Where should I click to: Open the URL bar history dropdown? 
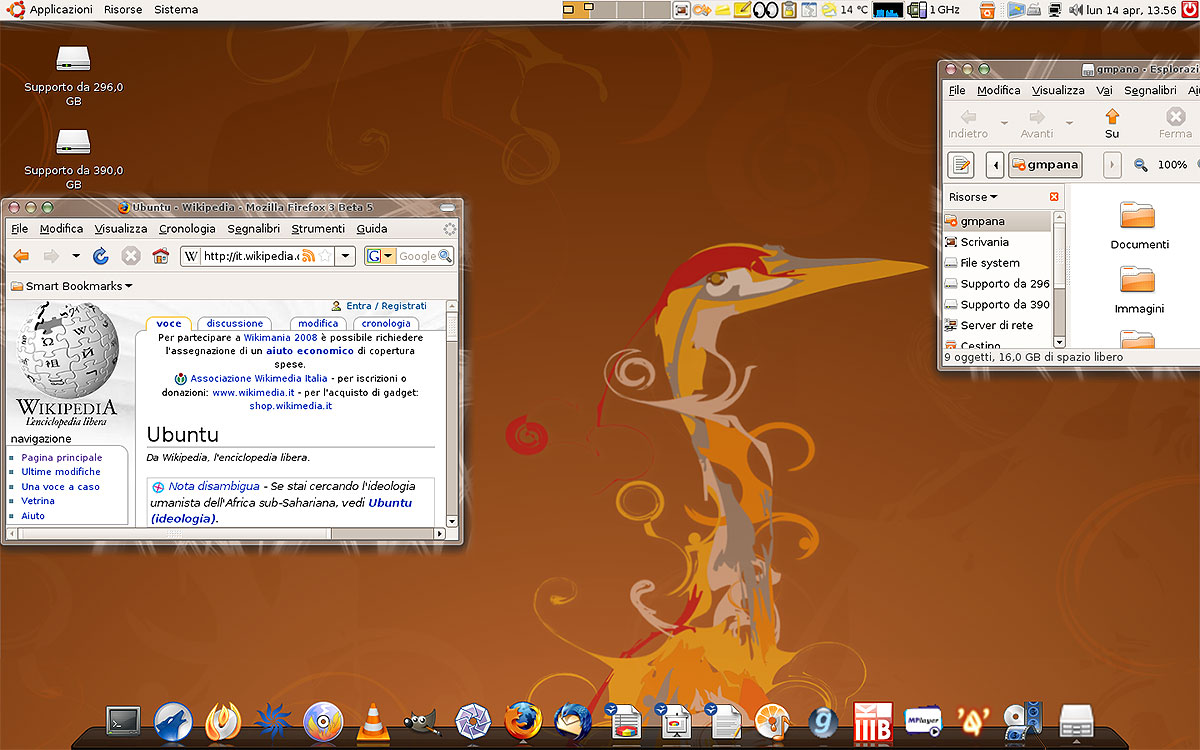point(346,256)
